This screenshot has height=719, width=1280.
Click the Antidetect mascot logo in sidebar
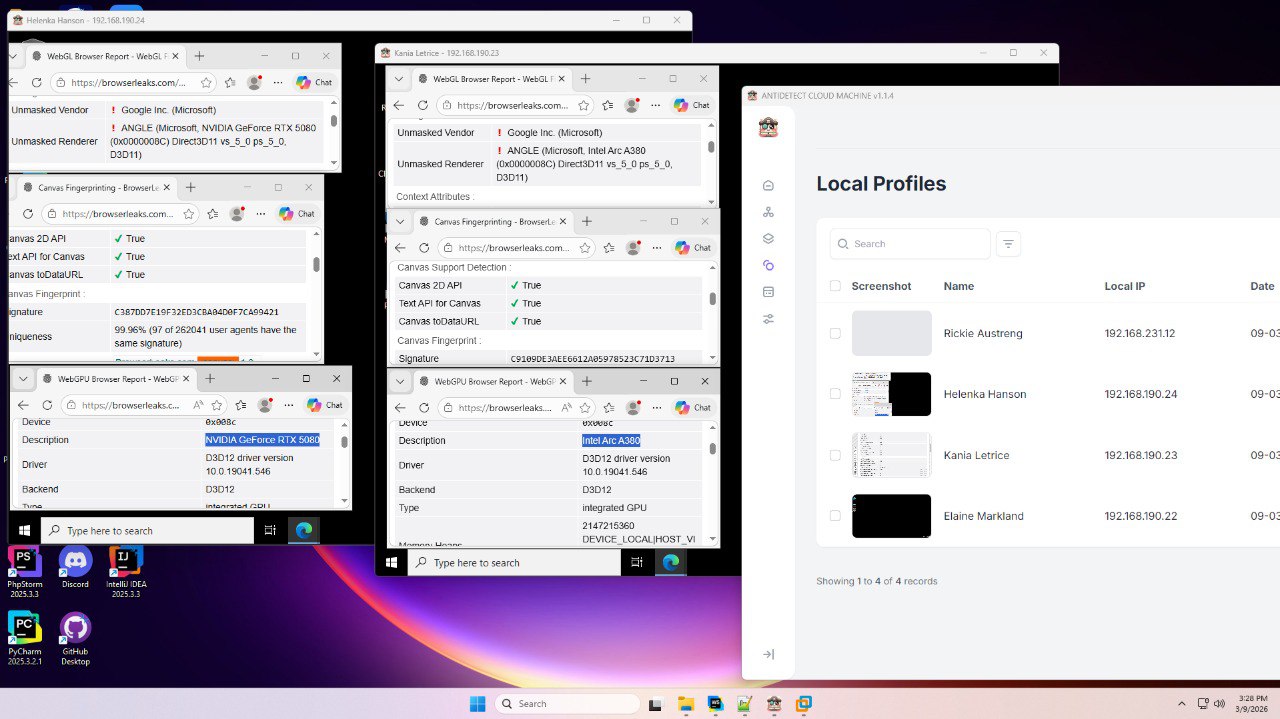[768, 127]
